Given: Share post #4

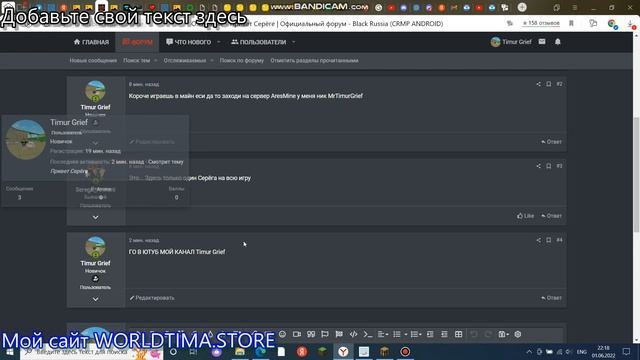Looking at the screenshot, I should (538, 240).
